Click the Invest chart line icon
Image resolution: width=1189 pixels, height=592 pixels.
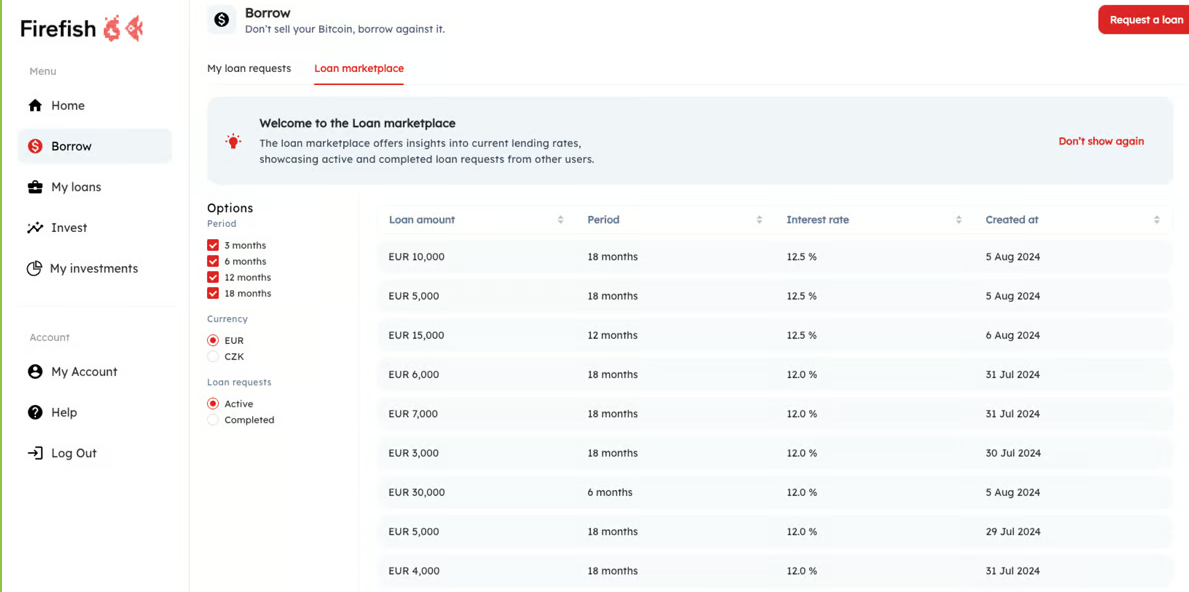click(x=35, y=228)
